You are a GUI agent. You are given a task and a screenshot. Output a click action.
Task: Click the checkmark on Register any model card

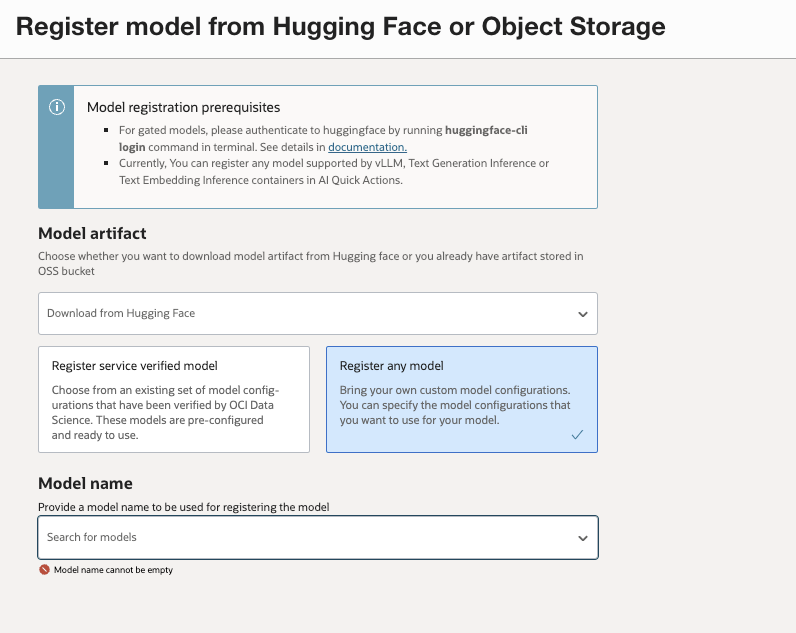tap(577, 435)
